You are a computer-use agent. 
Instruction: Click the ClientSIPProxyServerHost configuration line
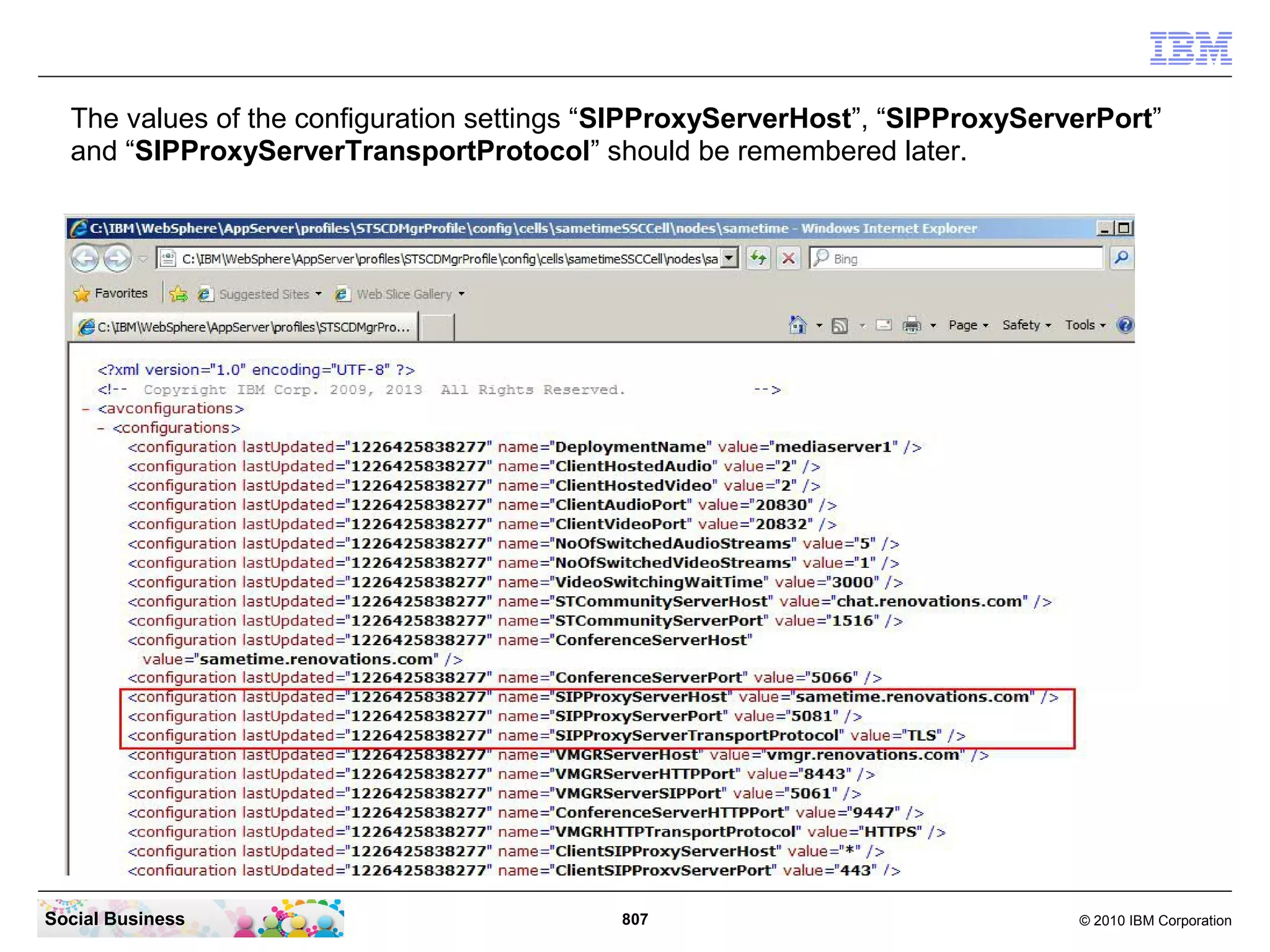click(x=506, y=852)
